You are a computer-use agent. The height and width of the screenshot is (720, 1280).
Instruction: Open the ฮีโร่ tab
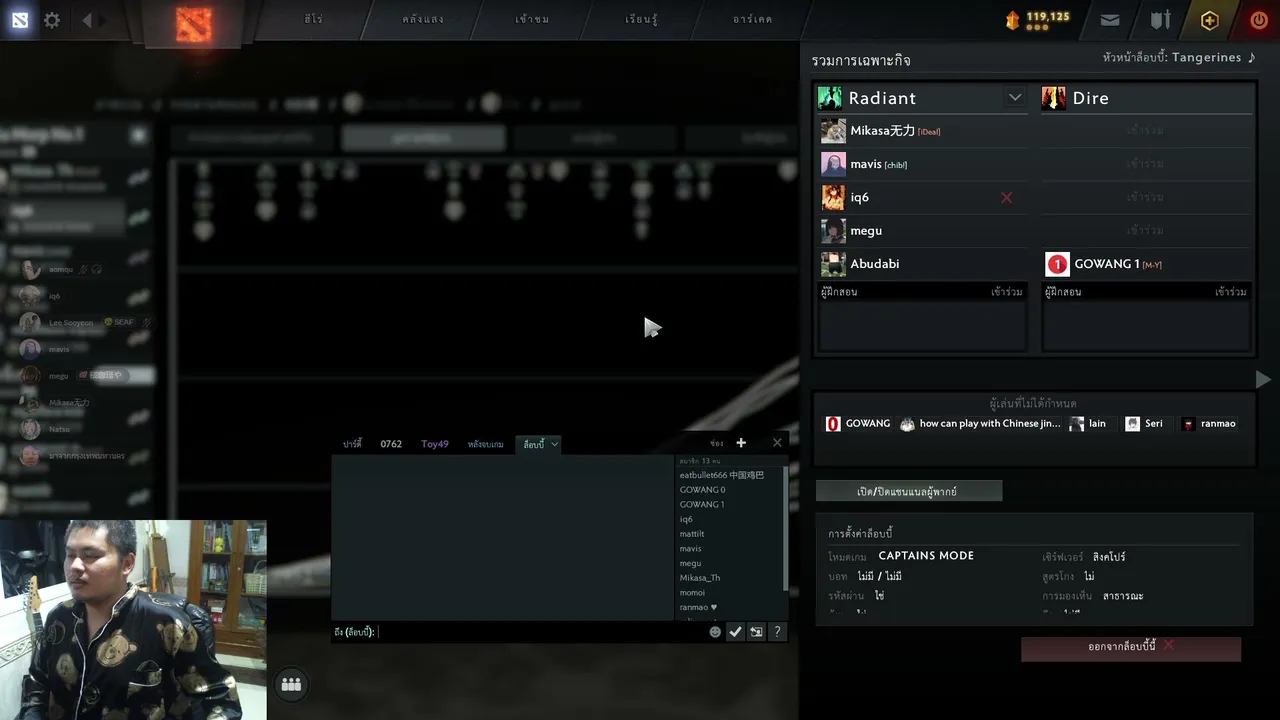tap(313, 19)
